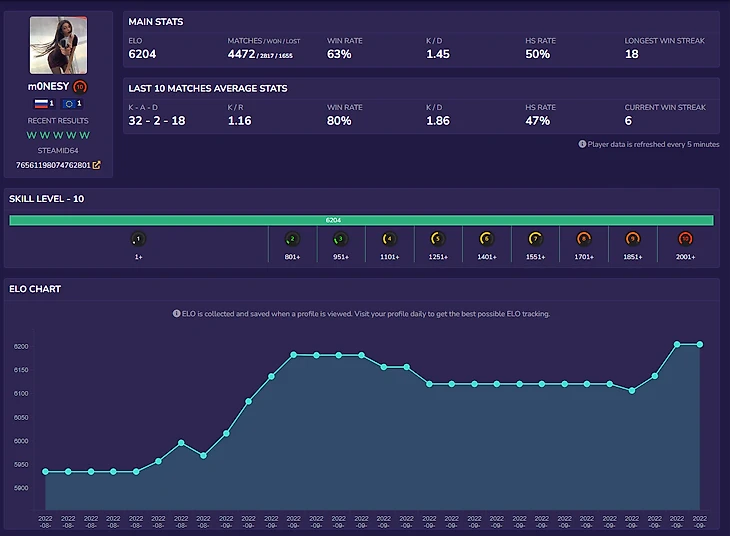This screenshot has width=730, height=536.
Task: Click the info icon by player data refresh note
Action: (x=582, y=144)
